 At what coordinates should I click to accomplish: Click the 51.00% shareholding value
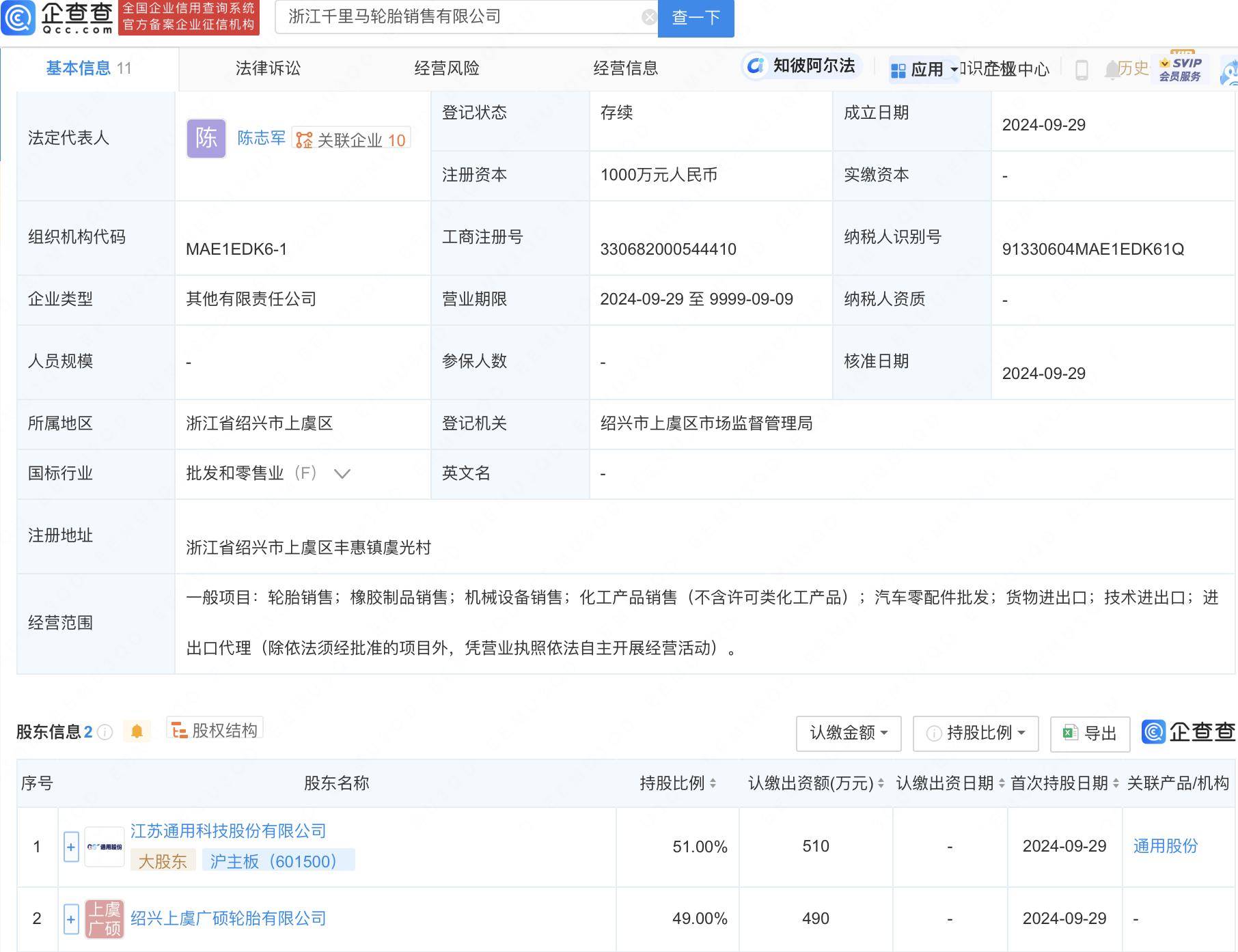700,847
